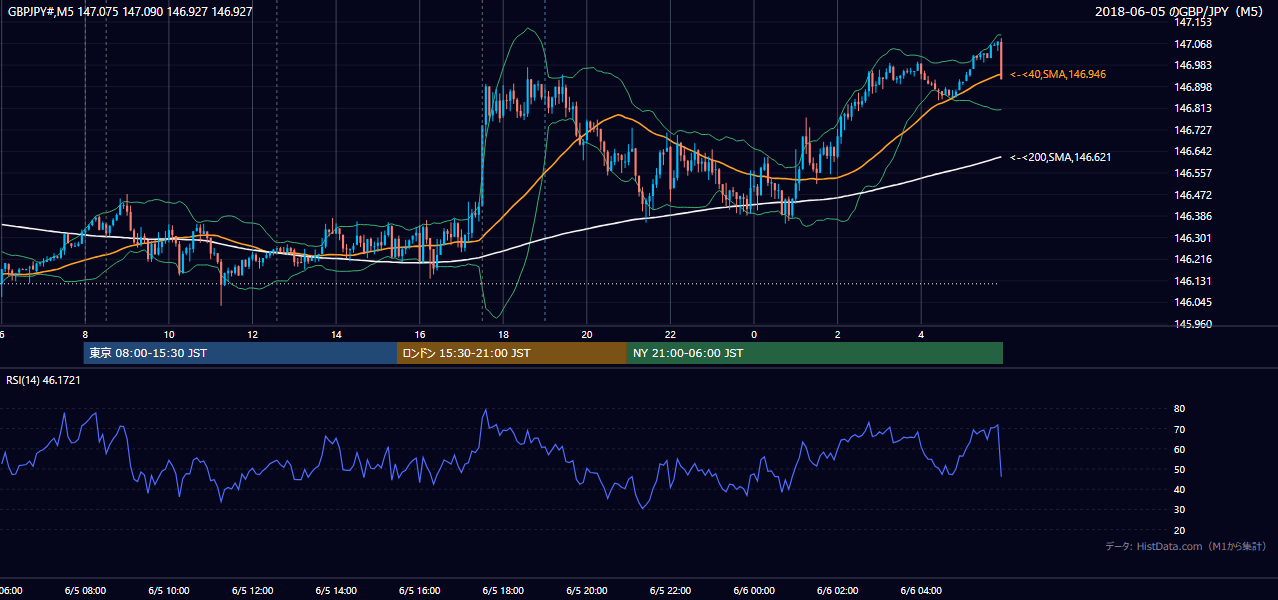
Task: Click RSI scale level 50
Action: tap(1179, 469)
